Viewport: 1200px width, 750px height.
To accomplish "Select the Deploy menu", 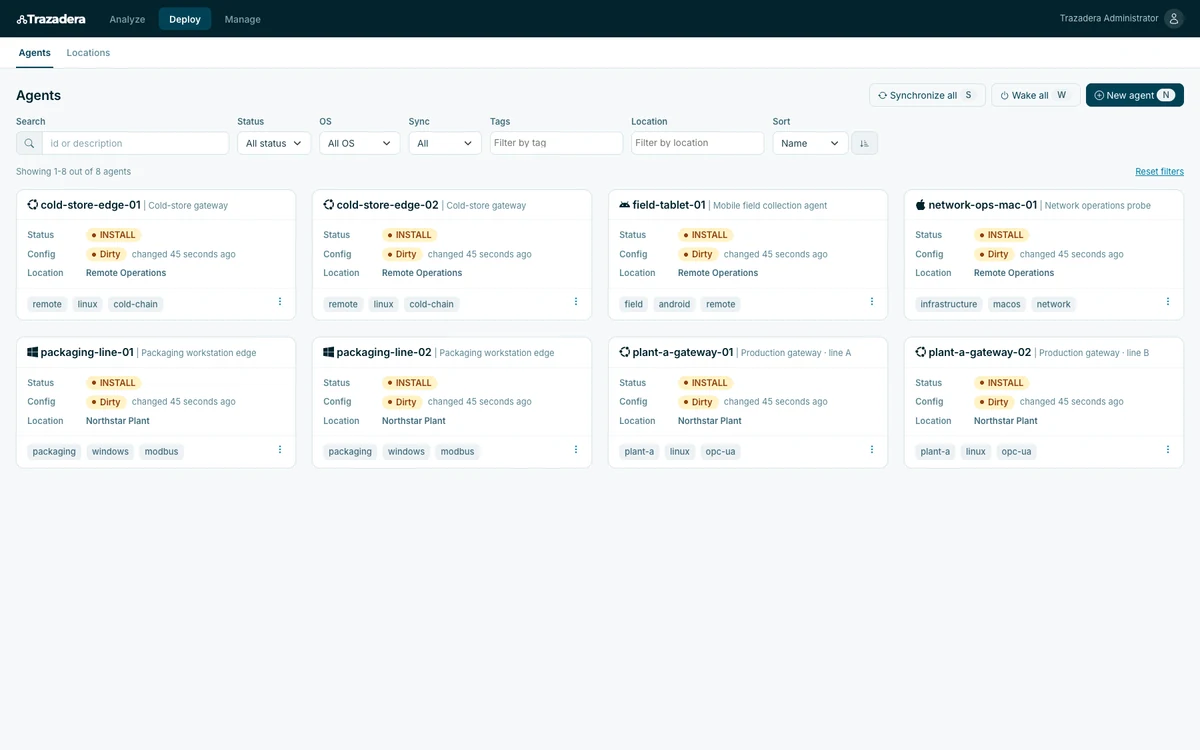I will pyautogui.click(x=185, y=19).
